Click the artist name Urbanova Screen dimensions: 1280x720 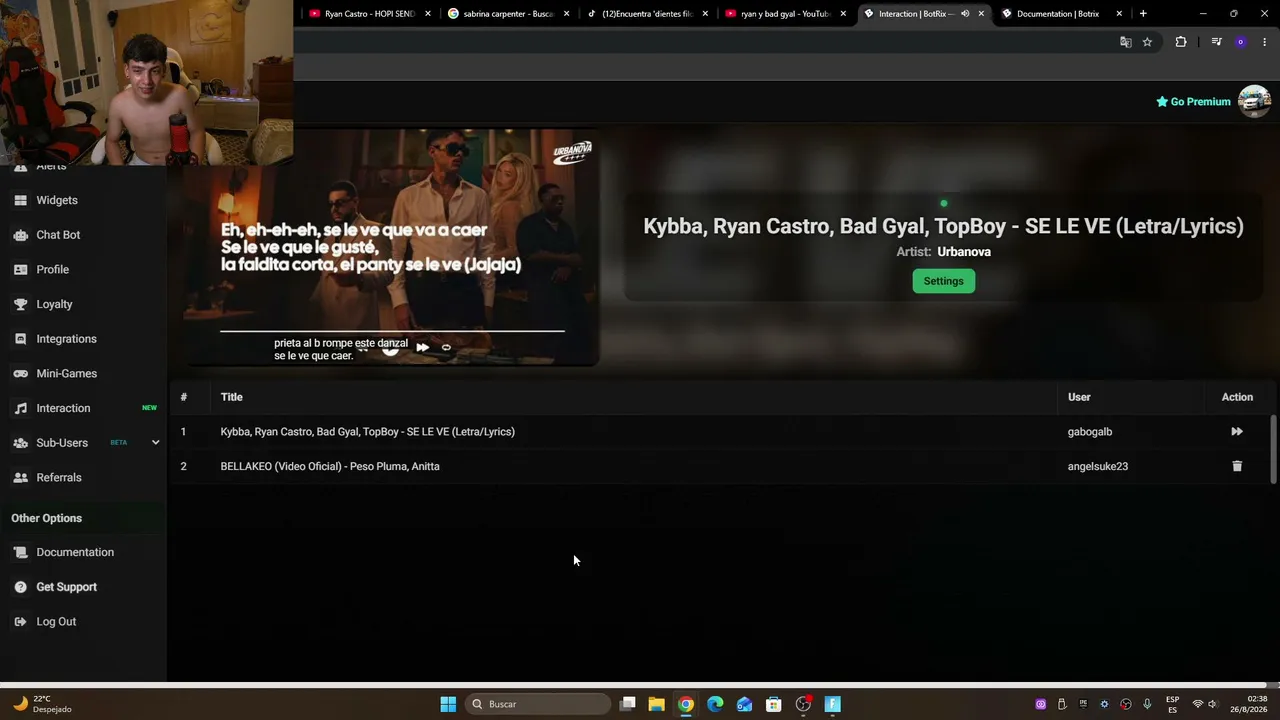pos(964,252)
